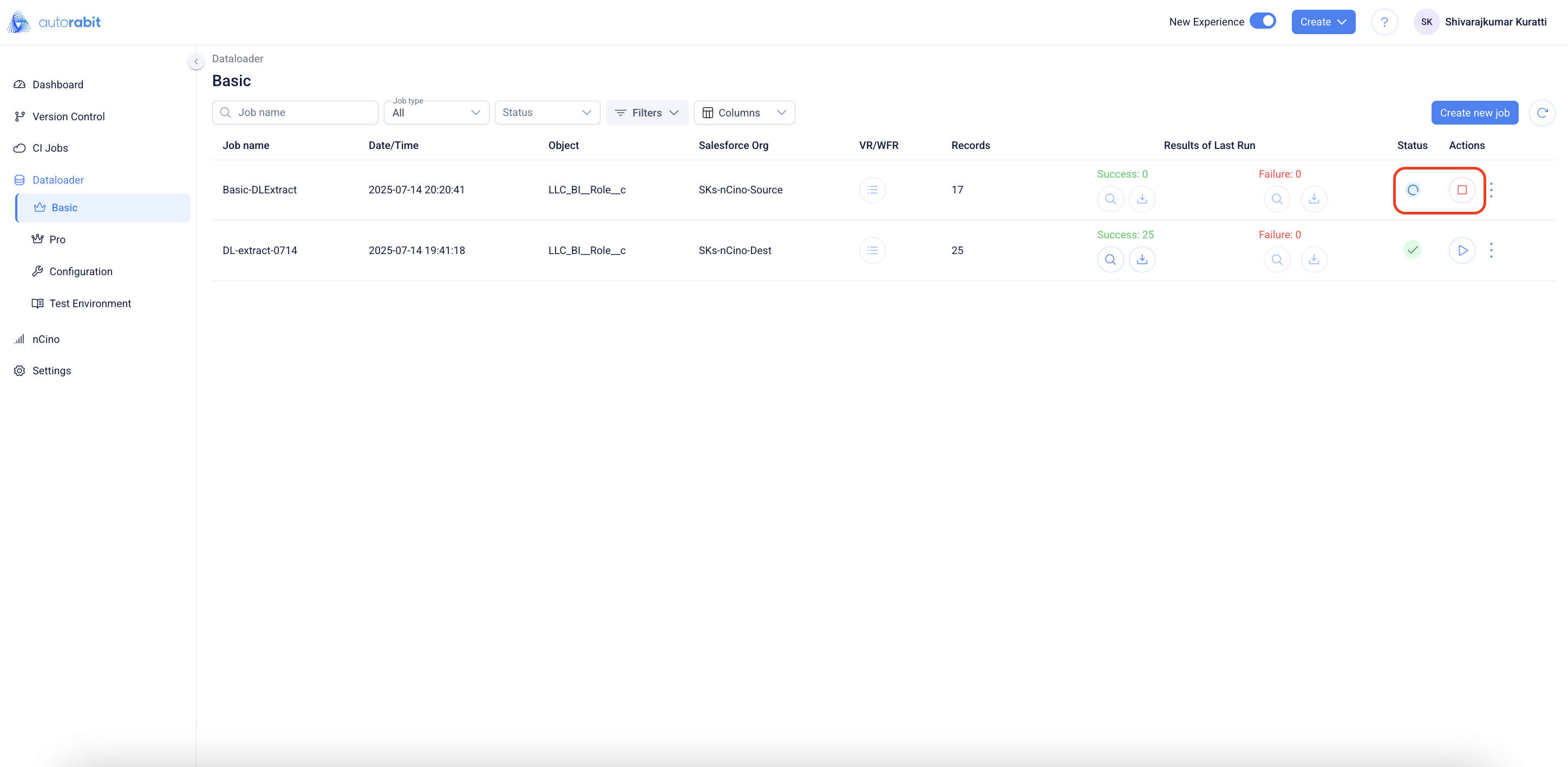The image size is (1568, 767).
Task: Open more actions for Basic-DLExtract row
Action: pos(1491,190)
